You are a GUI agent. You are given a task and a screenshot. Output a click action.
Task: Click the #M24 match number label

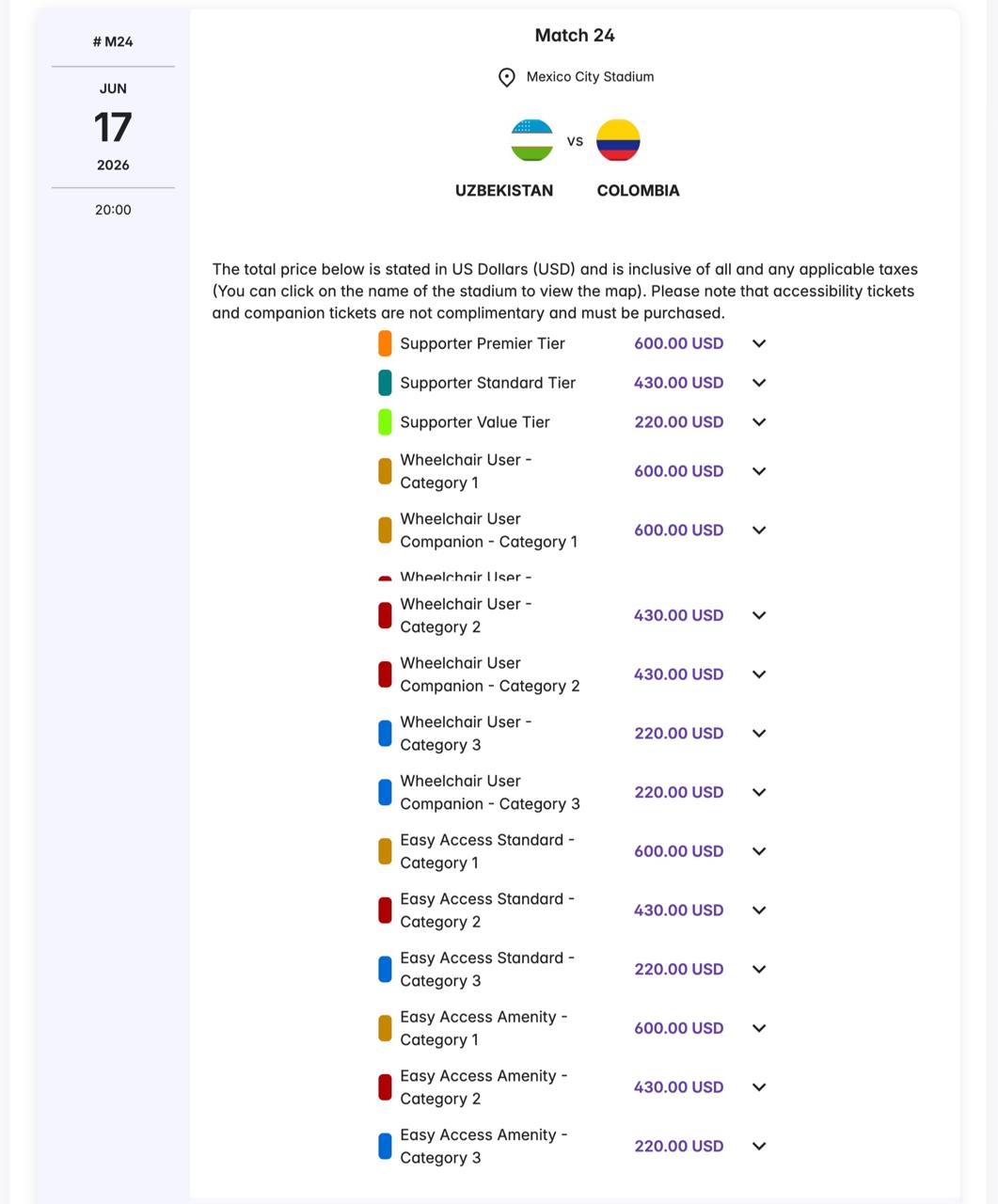click(x=113, y=42)
